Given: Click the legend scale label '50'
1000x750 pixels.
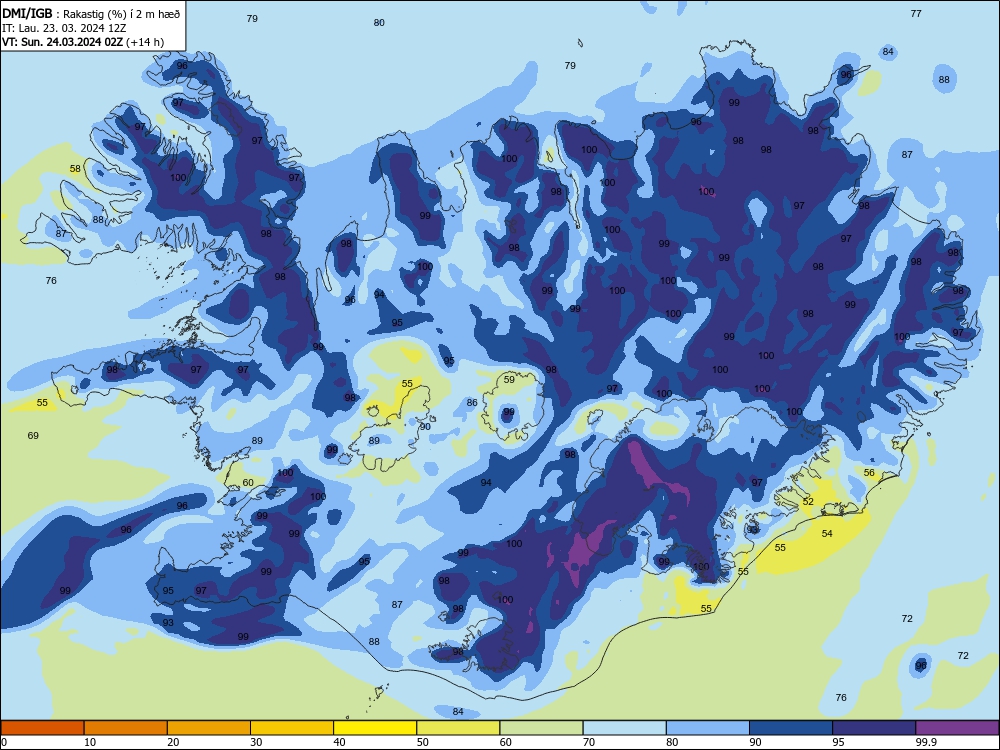Looking at the screenshot, I should [423, 742].
